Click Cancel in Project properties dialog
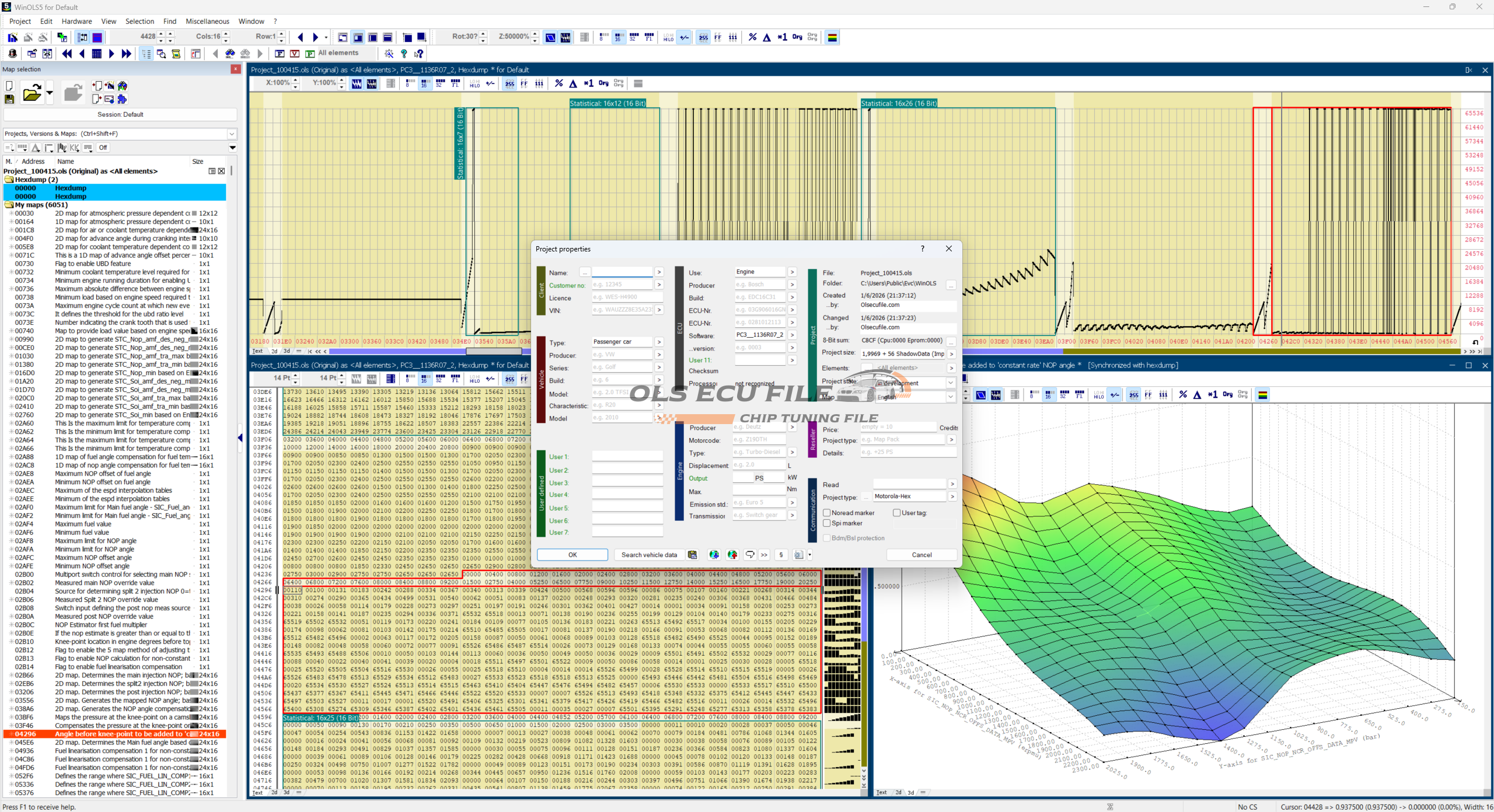Image resolution: width=1494 pixels, height=812 pixels. [921, 555]
